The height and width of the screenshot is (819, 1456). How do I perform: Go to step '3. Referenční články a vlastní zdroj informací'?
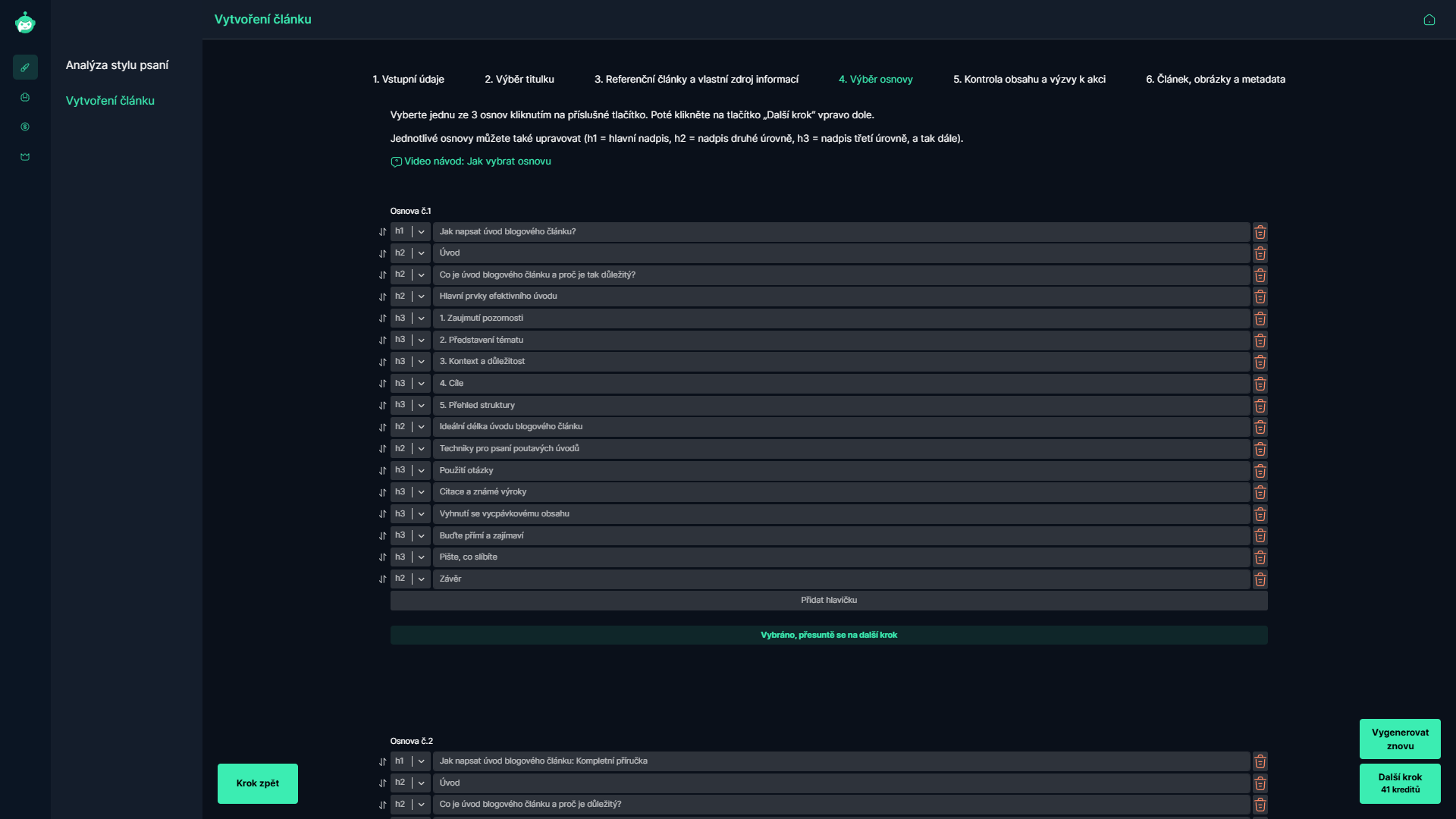pyautogui.click(x=696, y=80)
